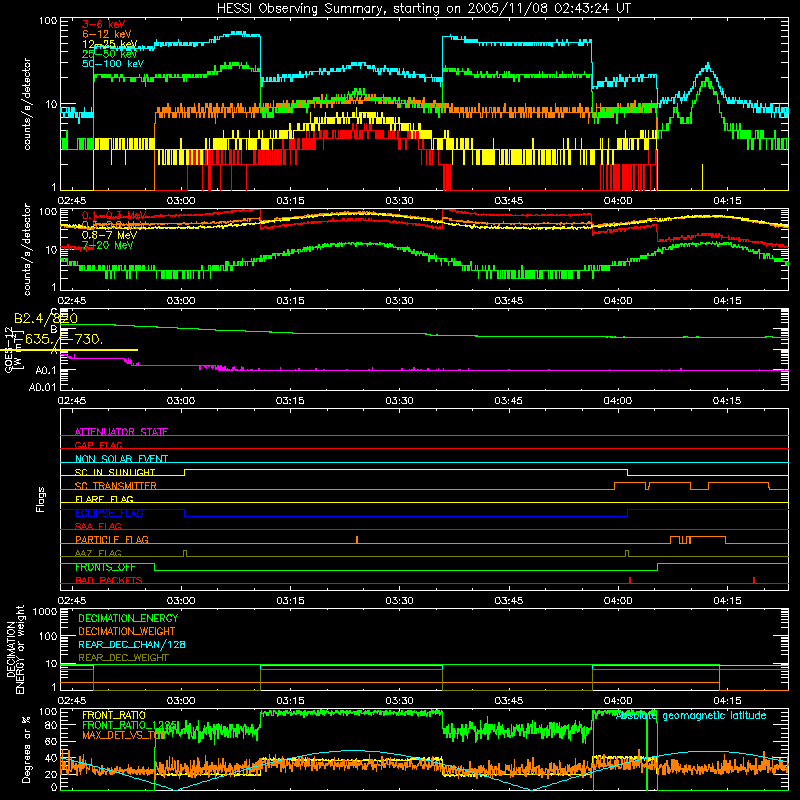Image resolution: width=800 pixels, height=800 pixels.
Task: Click the REAR_DEC_CHAN/128 legend label
Action: point(132,644)
